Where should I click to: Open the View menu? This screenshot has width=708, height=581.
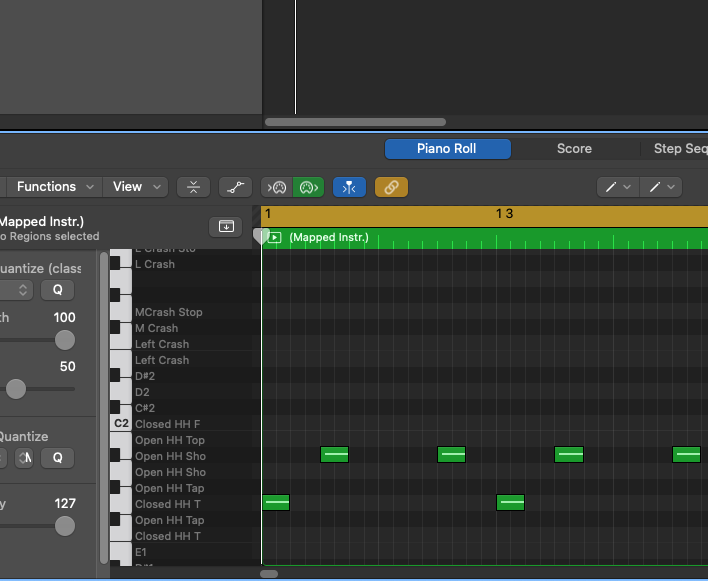click(136, 187)
